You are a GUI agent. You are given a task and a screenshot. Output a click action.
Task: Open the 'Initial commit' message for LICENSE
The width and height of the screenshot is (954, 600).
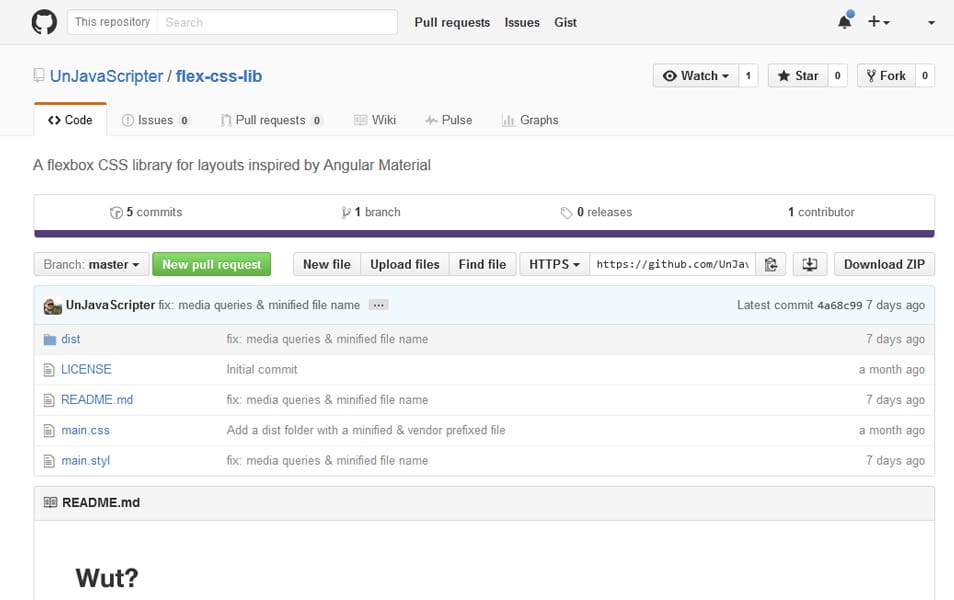click(262, 369)
